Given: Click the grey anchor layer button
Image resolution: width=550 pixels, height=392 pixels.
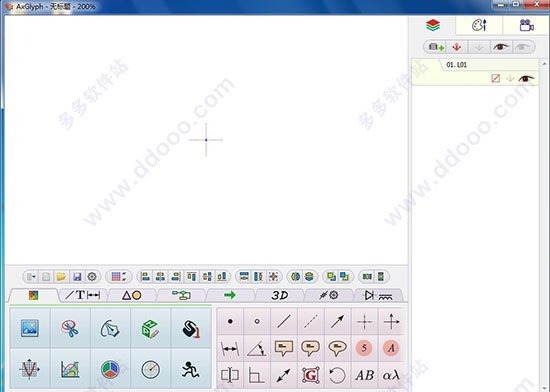Looking at the screenshot, I should (x=479, y=47).
